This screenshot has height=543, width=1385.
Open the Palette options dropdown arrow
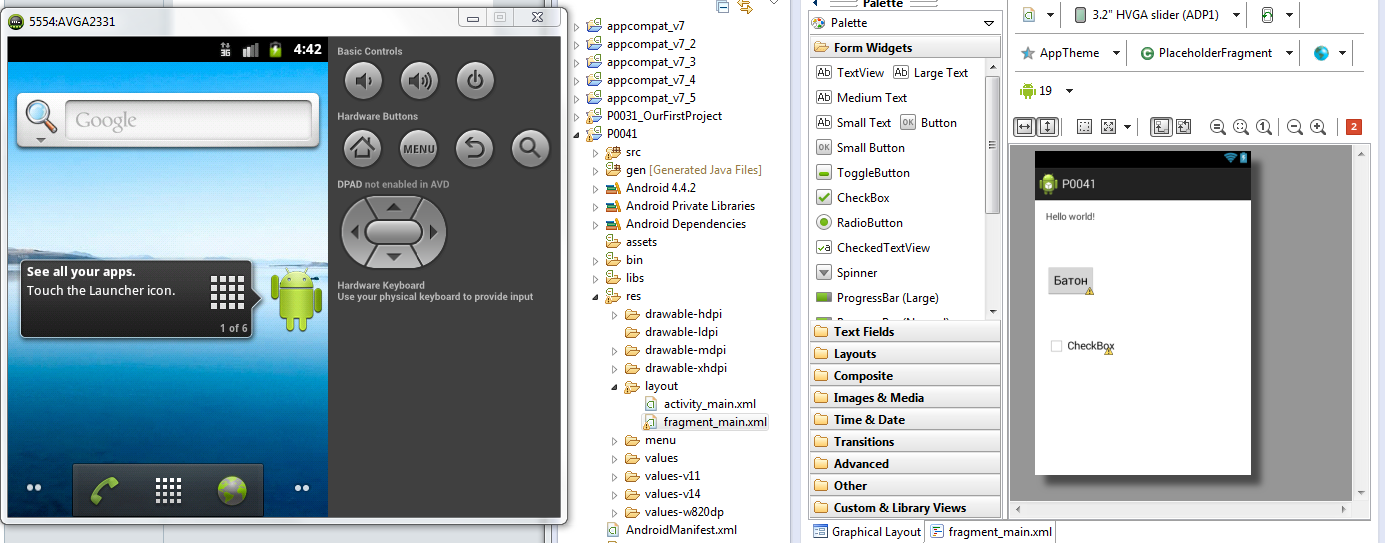[989, 23]
